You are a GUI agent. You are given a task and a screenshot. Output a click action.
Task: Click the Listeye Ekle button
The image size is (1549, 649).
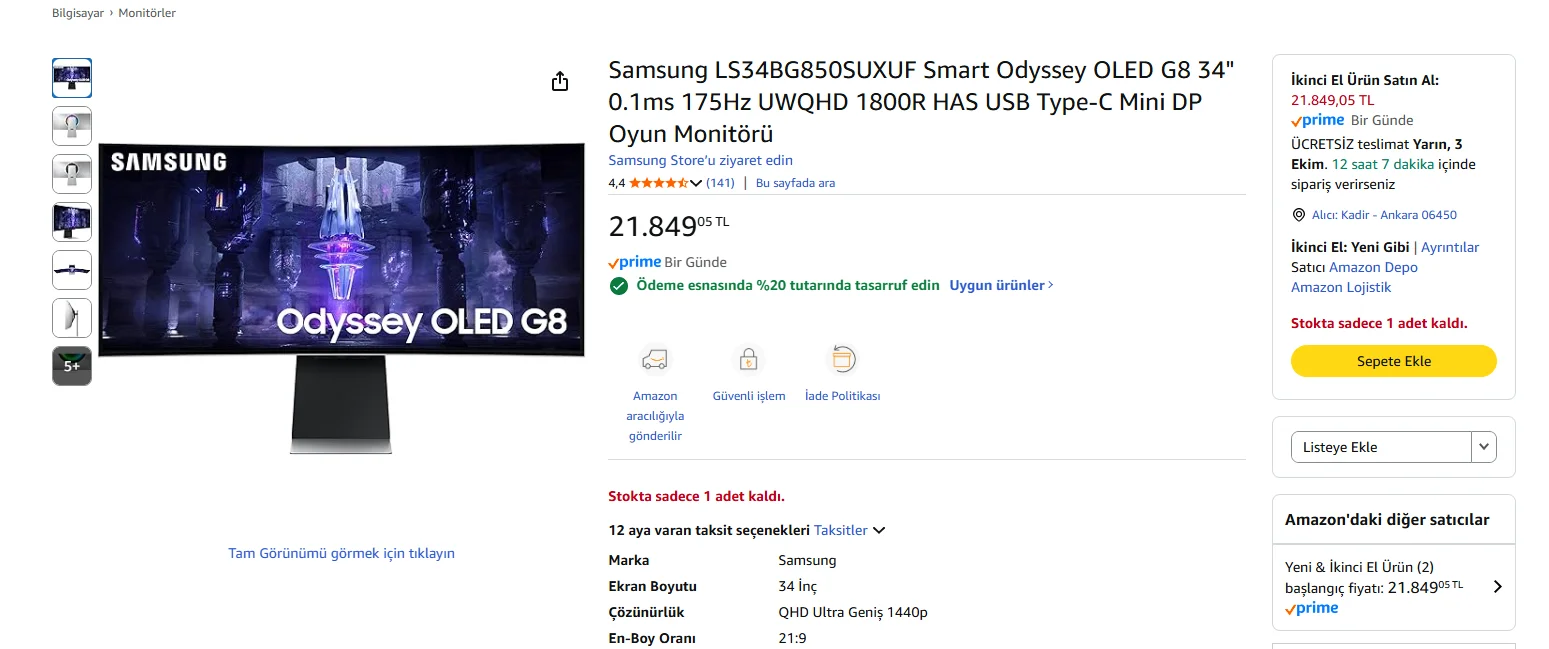[1381, 447]
